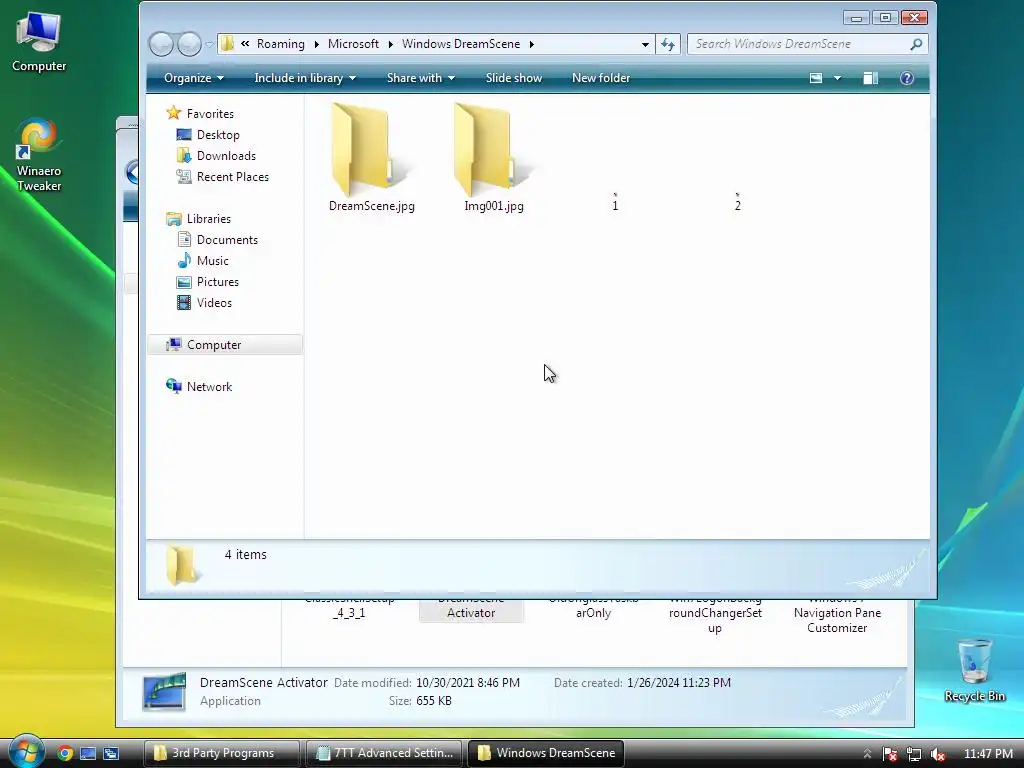Click Show desktop quick launch icon

click(x=88, y=753)
